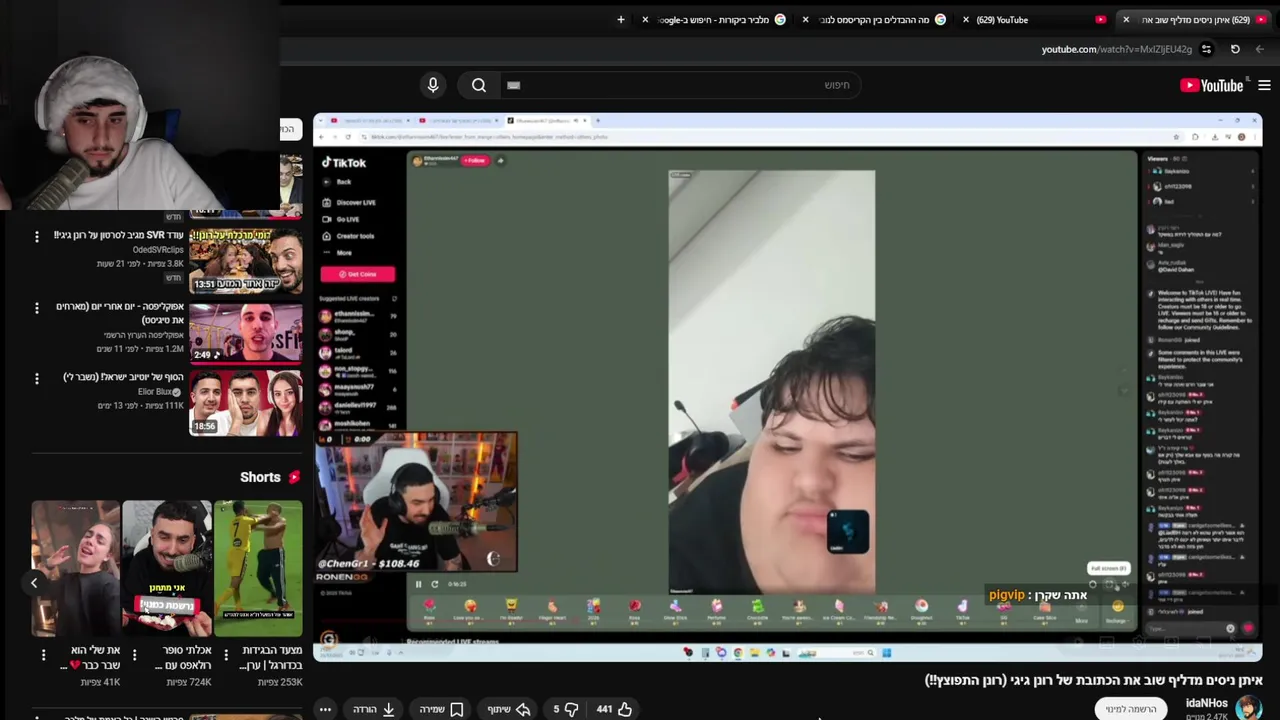
Task: Click the previous arrow in Shorts shelf
Action: [x=34, y=583]
